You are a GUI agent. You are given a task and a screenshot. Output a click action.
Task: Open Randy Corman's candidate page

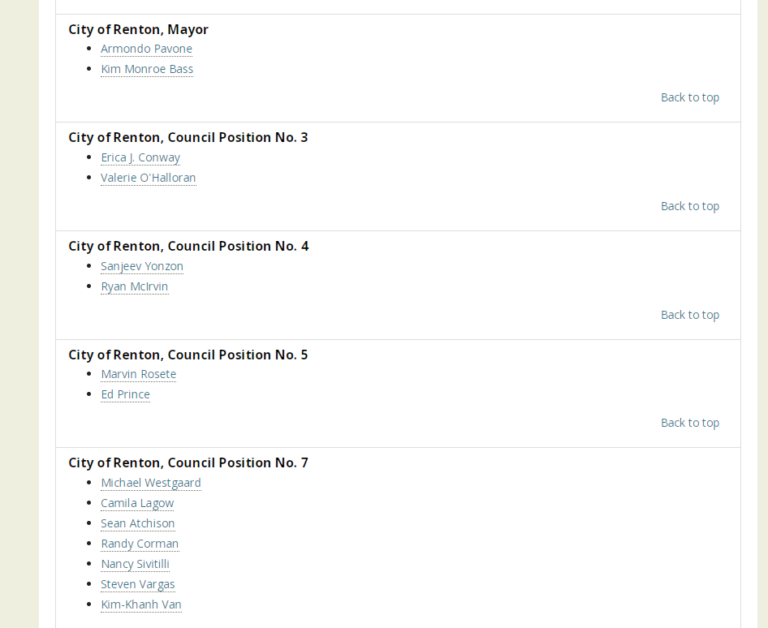pos(139,544)
